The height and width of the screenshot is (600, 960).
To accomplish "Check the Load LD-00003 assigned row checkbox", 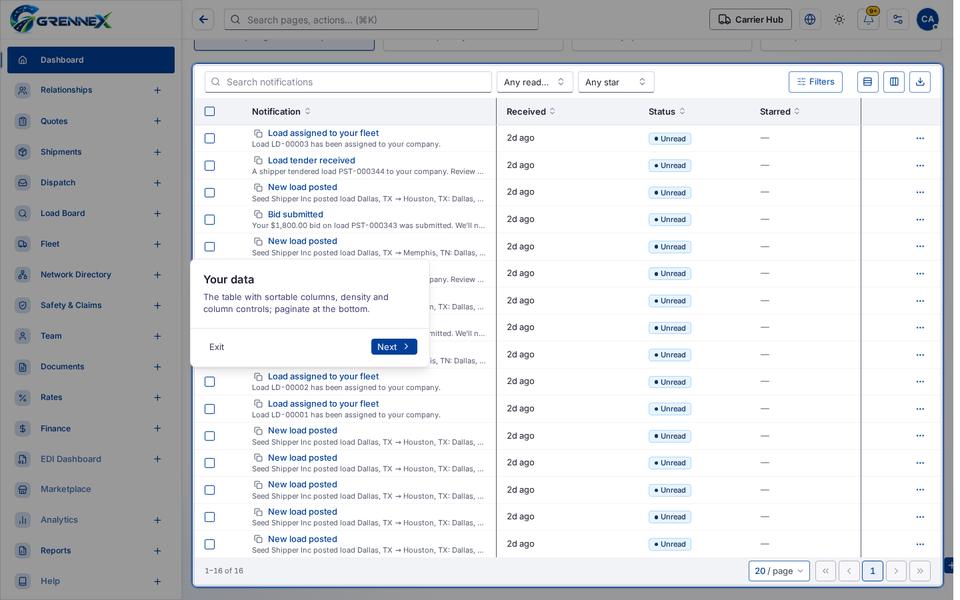I will tap(209, 138).
